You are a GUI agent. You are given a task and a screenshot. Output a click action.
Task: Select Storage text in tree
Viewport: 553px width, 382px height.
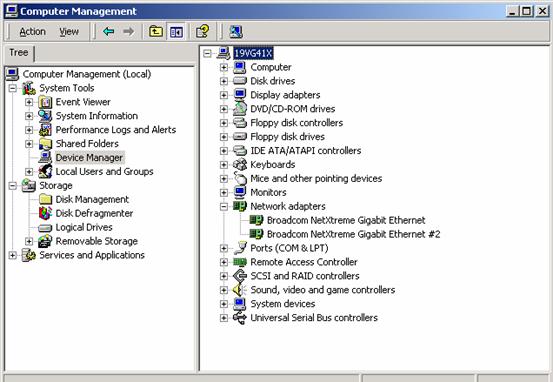coord(55,186)
